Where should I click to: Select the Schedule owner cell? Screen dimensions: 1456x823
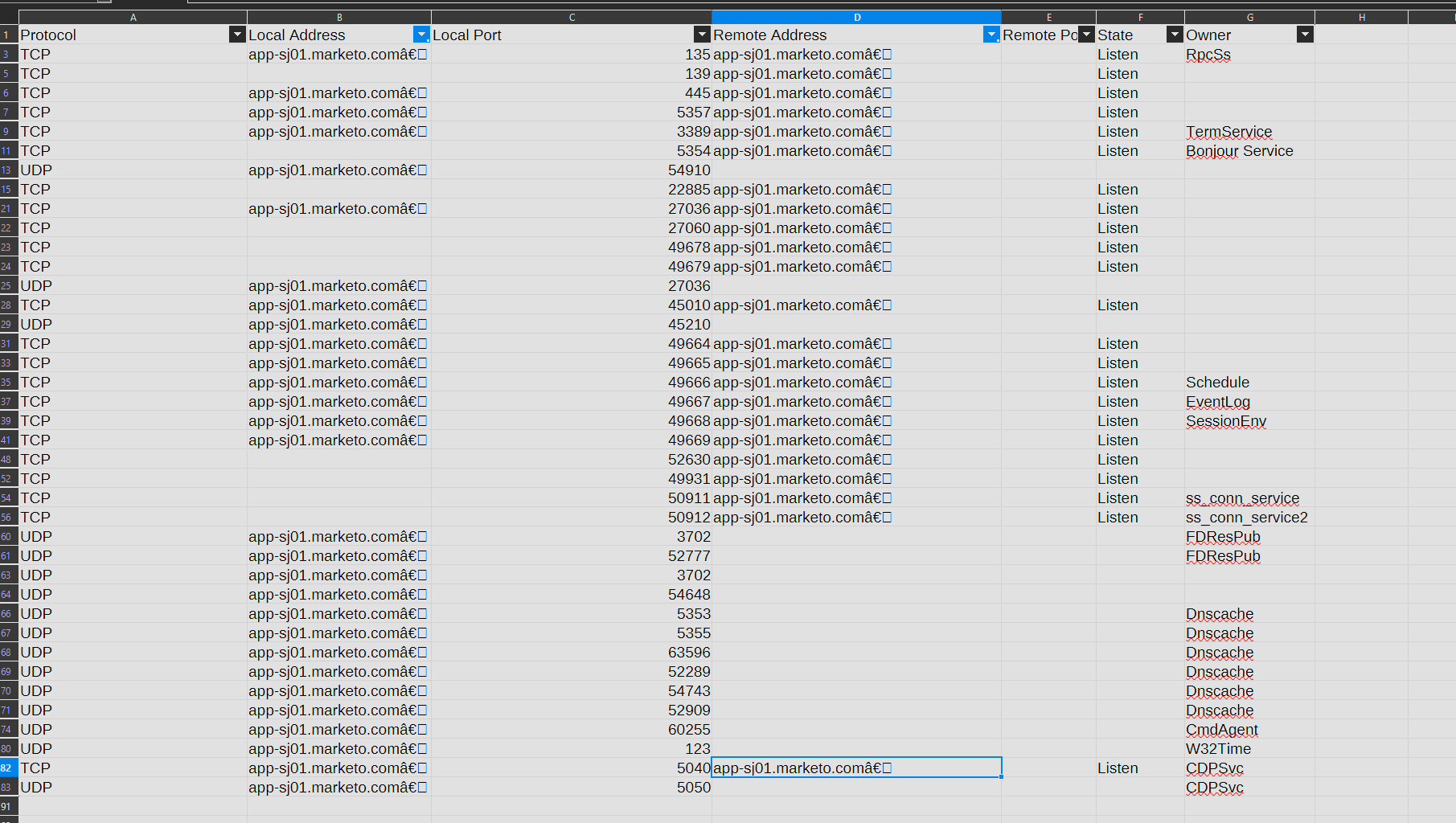point(1249,383)
